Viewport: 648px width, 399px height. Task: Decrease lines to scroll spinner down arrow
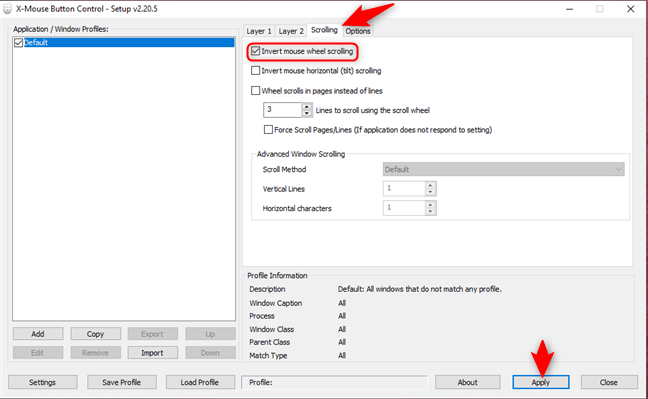tap(307, 113)
